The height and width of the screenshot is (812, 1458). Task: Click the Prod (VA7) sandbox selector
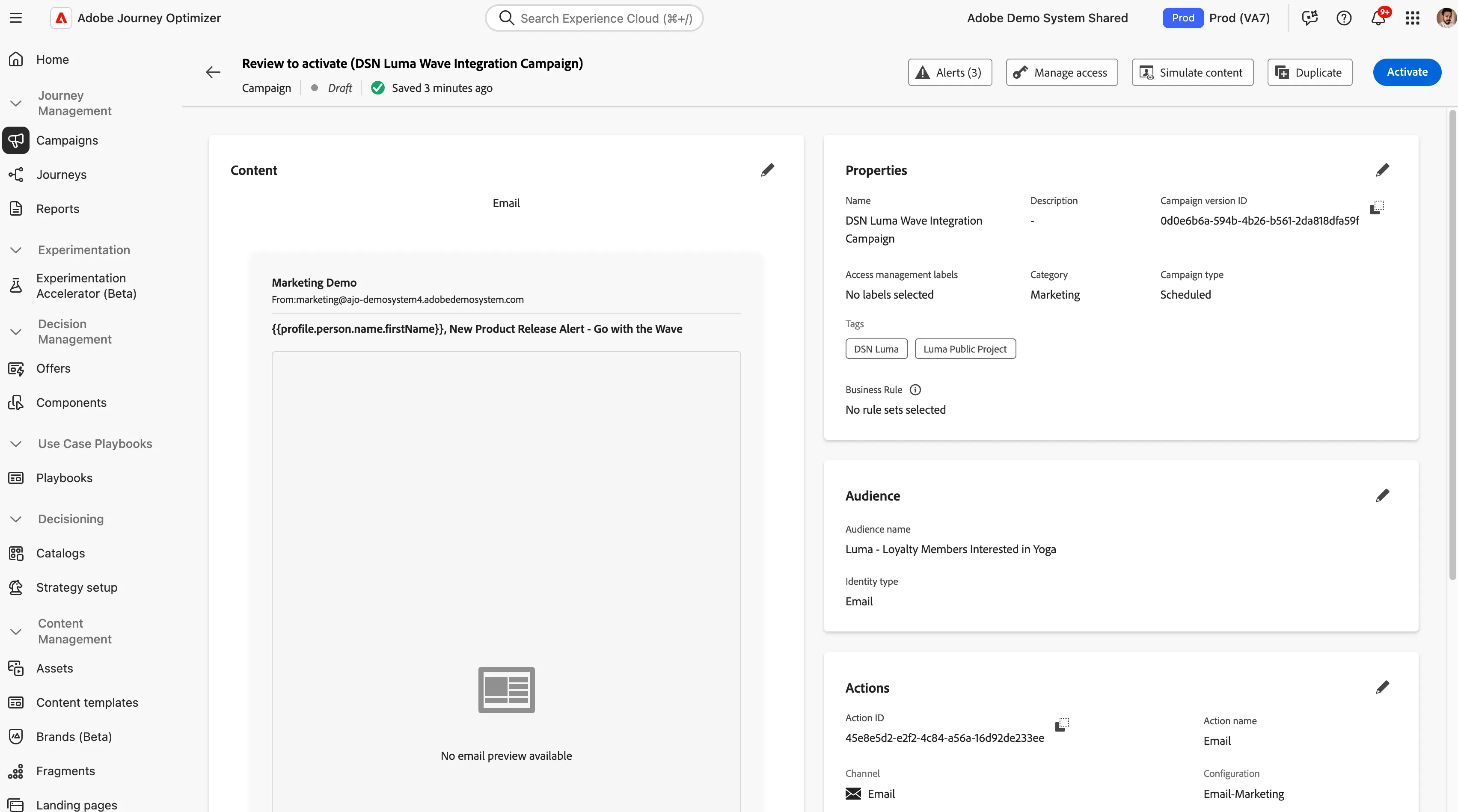(1216, 18)
